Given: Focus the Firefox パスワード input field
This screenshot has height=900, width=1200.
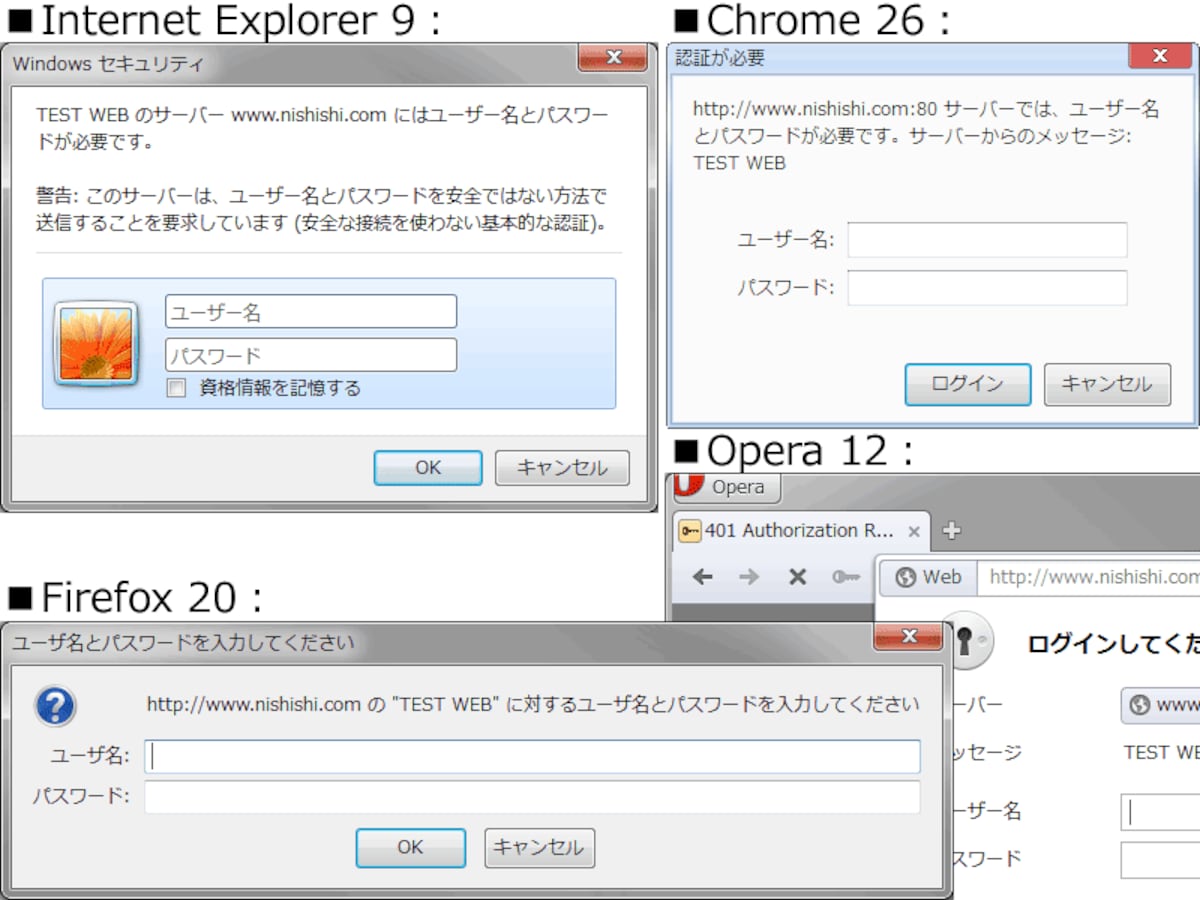Looking at the screenshot, I should [532, 797].
